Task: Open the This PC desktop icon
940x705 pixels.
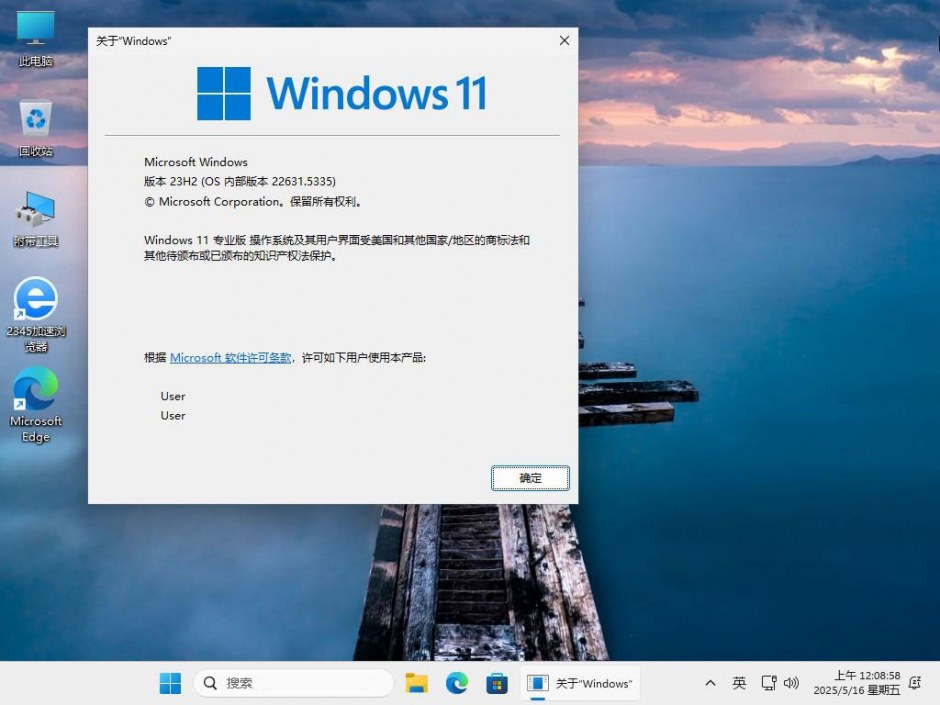Action: pos(35,39)
